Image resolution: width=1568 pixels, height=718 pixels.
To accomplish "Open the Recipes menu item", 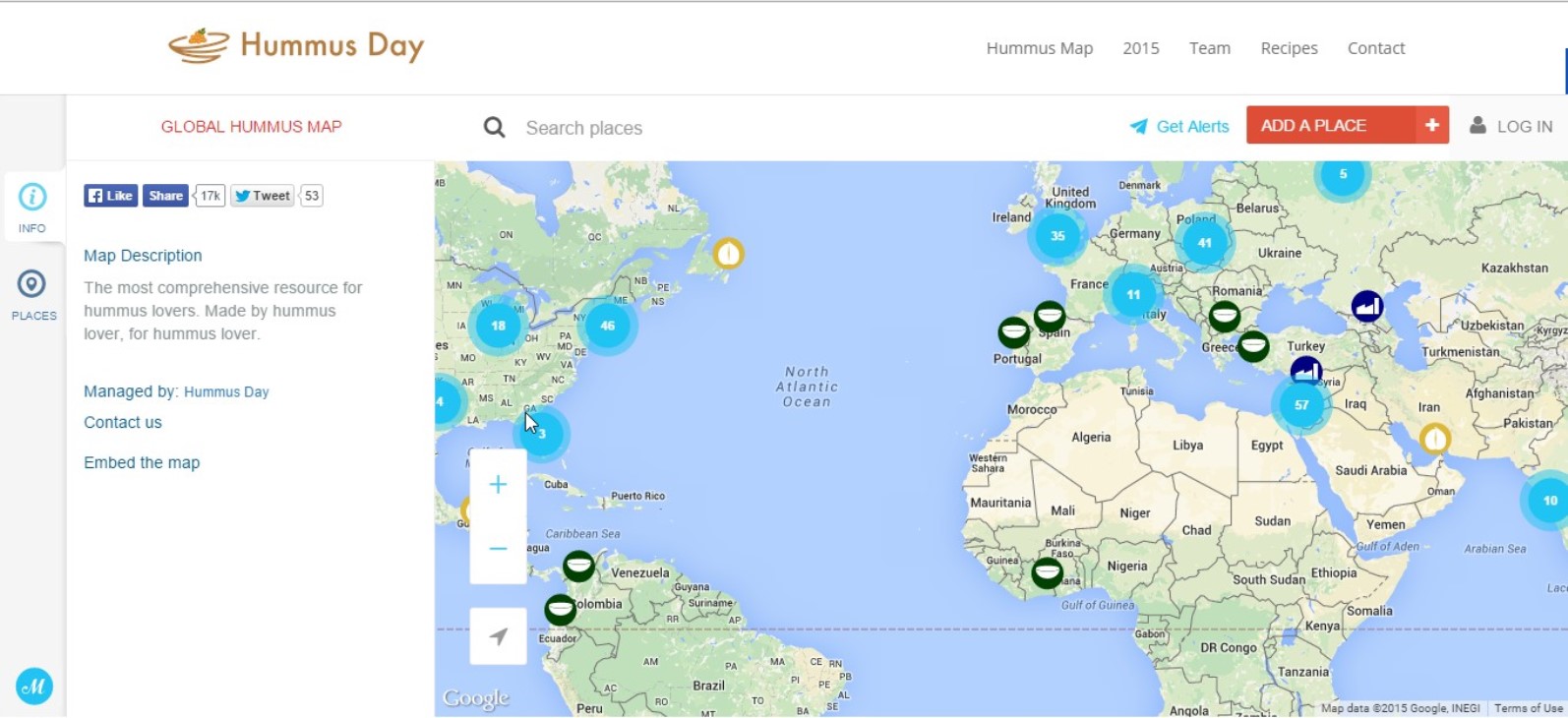I will (1289, 48).
